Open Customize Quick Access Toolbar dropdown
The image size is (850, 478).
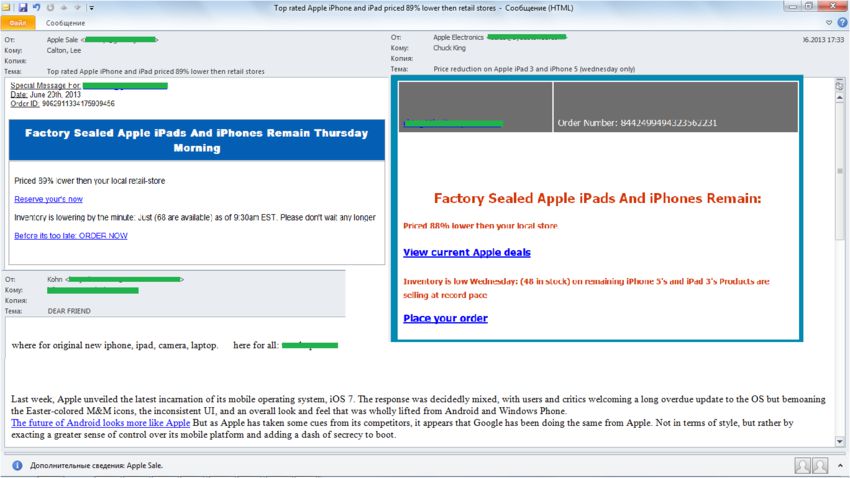[x=91, y=8]
